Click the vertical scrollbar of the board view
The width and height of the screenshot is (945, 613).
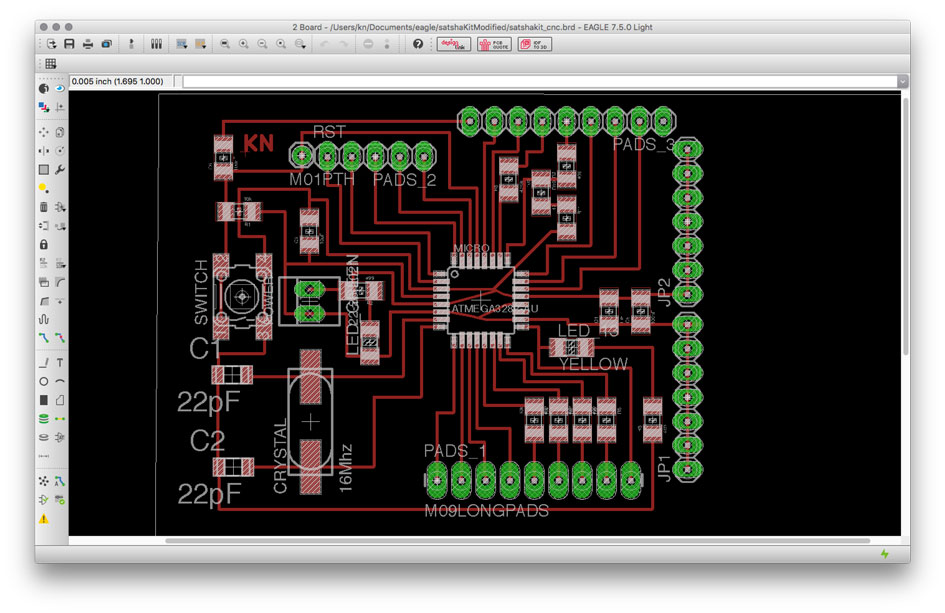point(905,226)
